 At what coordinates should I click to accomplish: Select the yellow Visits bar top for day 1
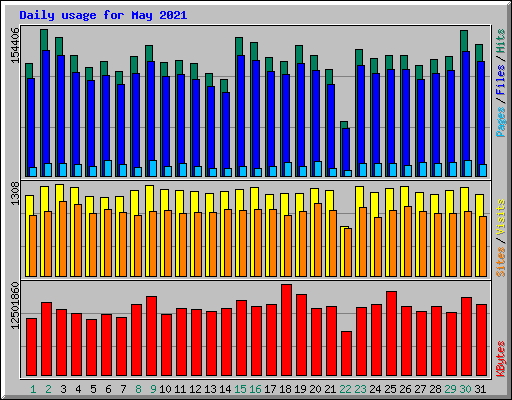coord(29,205)
